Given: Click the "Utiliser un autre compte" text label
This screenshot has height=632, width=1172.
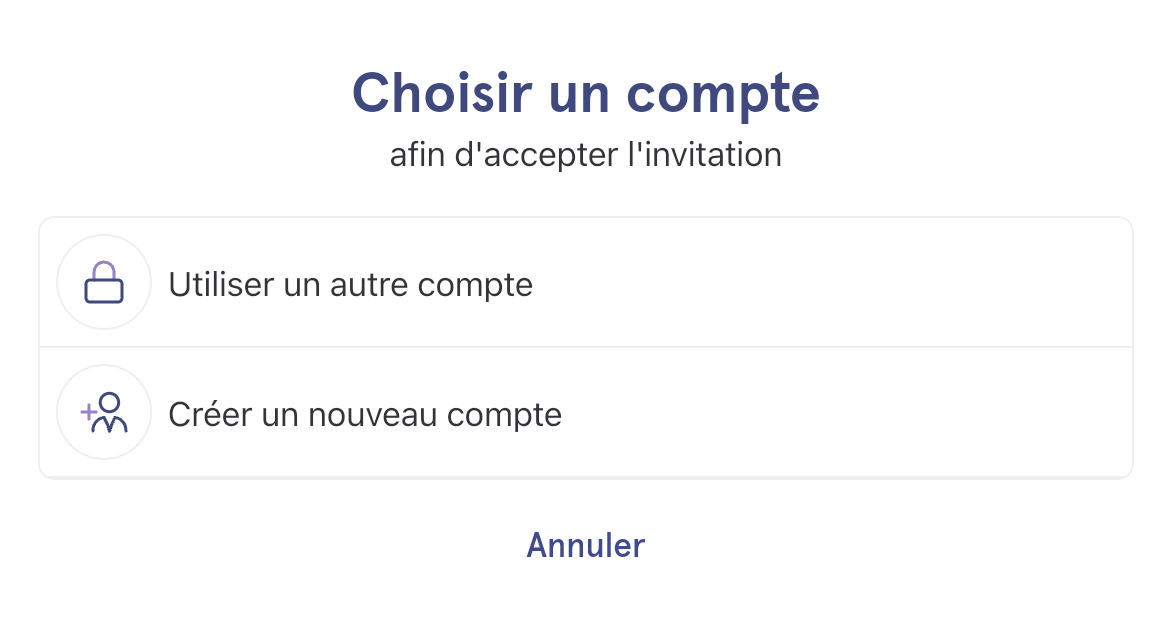Looking at the screenshot, I should tap(351, 285).
